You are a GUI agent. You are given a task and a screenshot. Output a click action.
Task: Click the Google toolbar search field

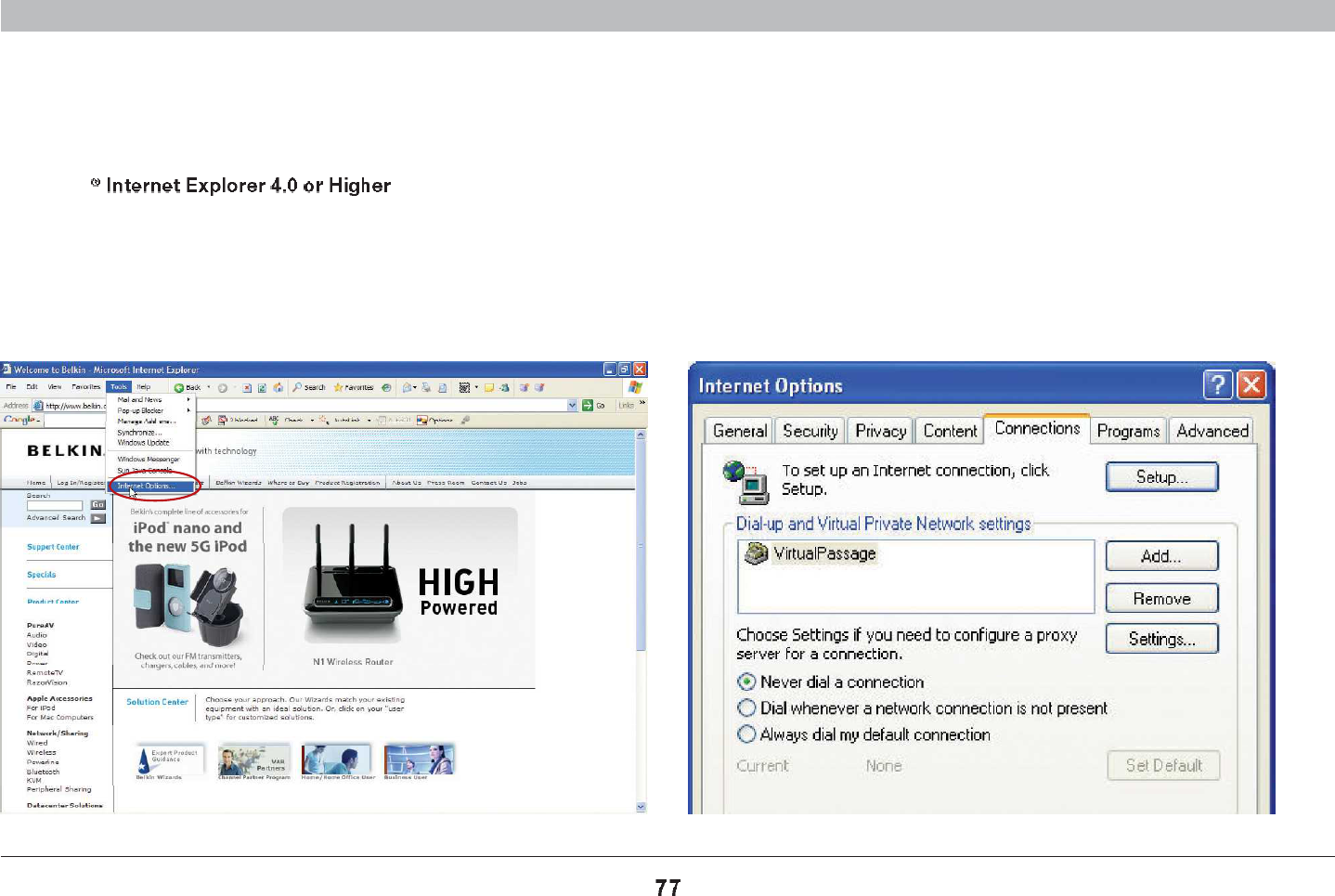(76, 421)
